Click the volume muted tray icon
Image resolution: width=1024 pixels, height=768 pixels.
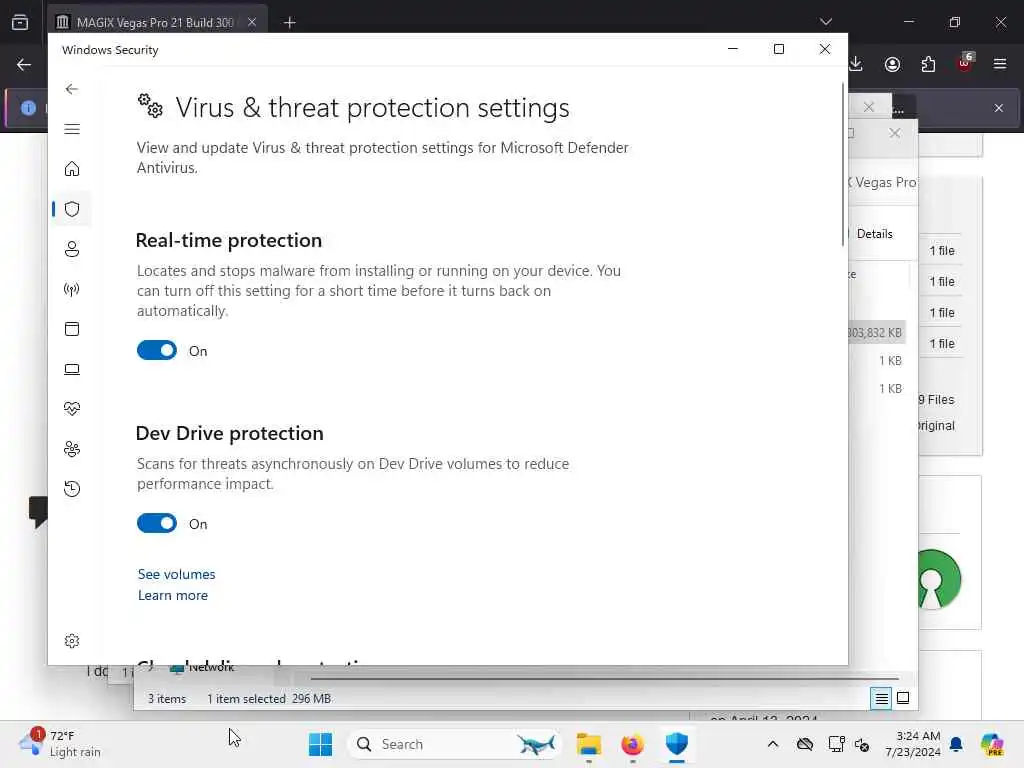pos(862,744)
